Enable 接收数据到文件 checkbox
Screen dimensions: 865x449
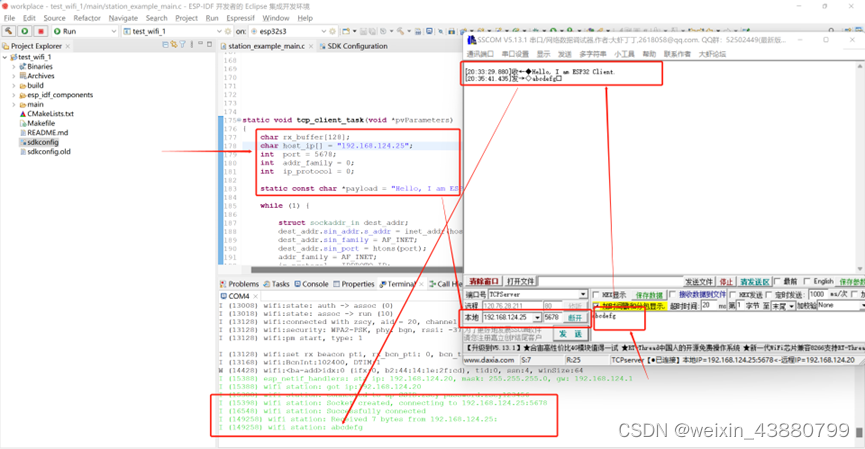pyautogui.click(x=672, y=295)
